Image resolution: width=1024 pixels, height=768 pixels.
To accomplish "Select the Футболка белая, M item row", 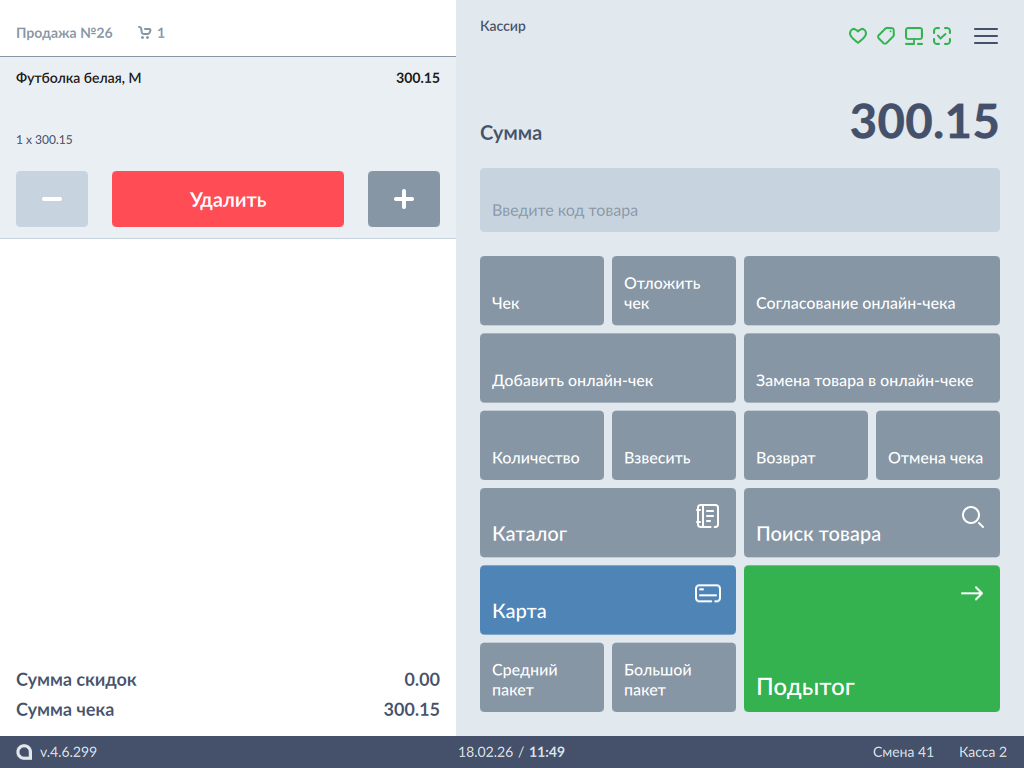I will [x=228, y=100].
